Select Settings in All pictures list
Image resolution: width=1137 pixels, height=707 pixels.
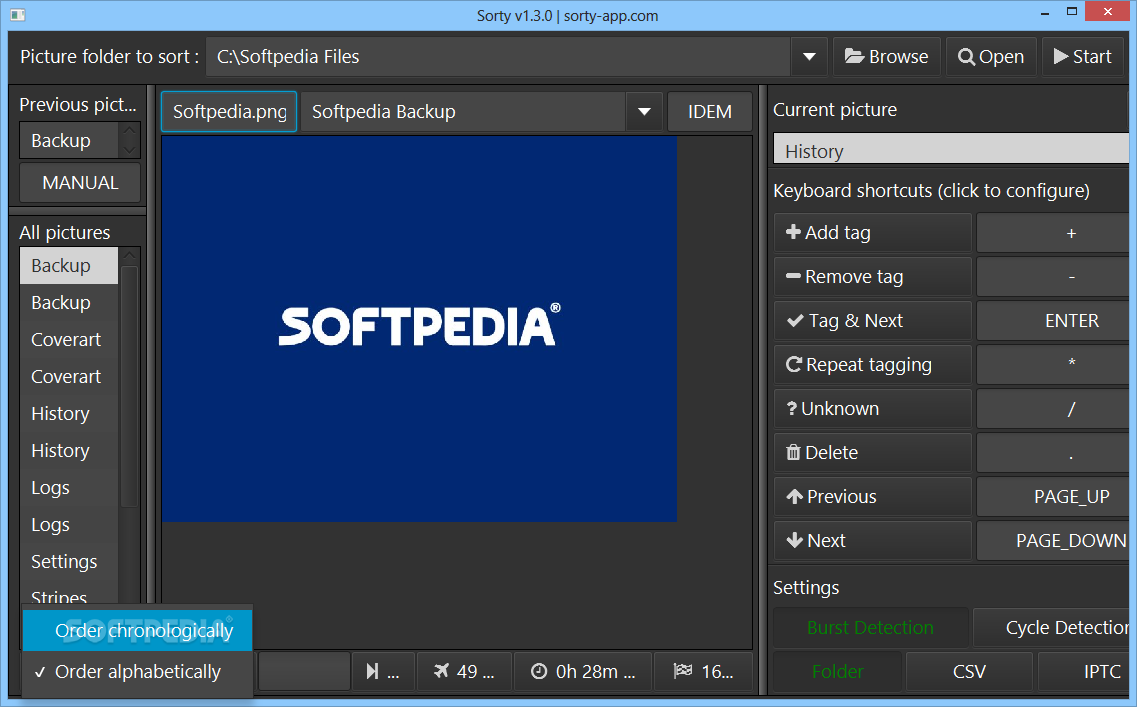pyautogui.click(x=69, y=561)
